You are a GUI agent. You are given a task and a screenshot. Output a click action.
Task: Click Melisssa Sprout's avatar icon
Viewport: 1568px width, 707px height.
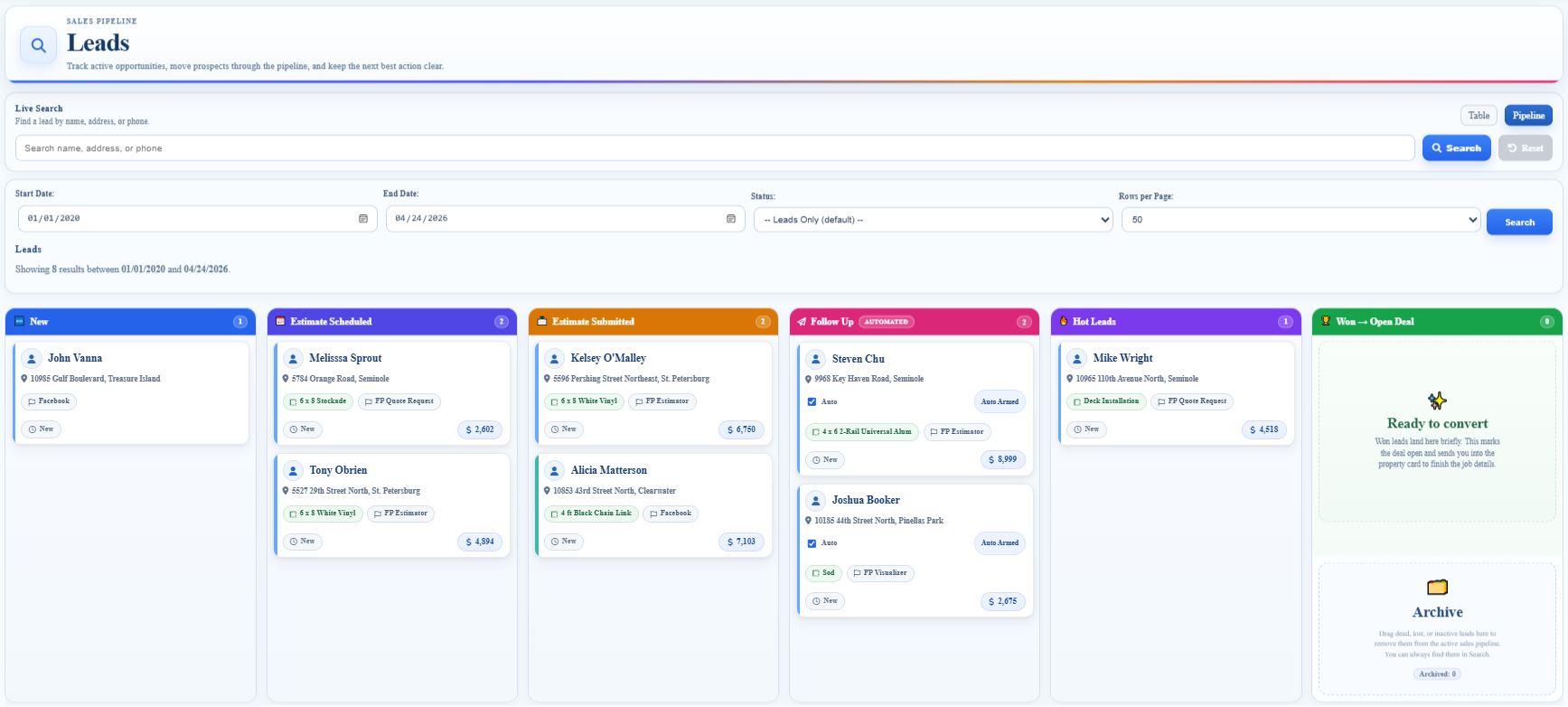(x=293, y=358)
